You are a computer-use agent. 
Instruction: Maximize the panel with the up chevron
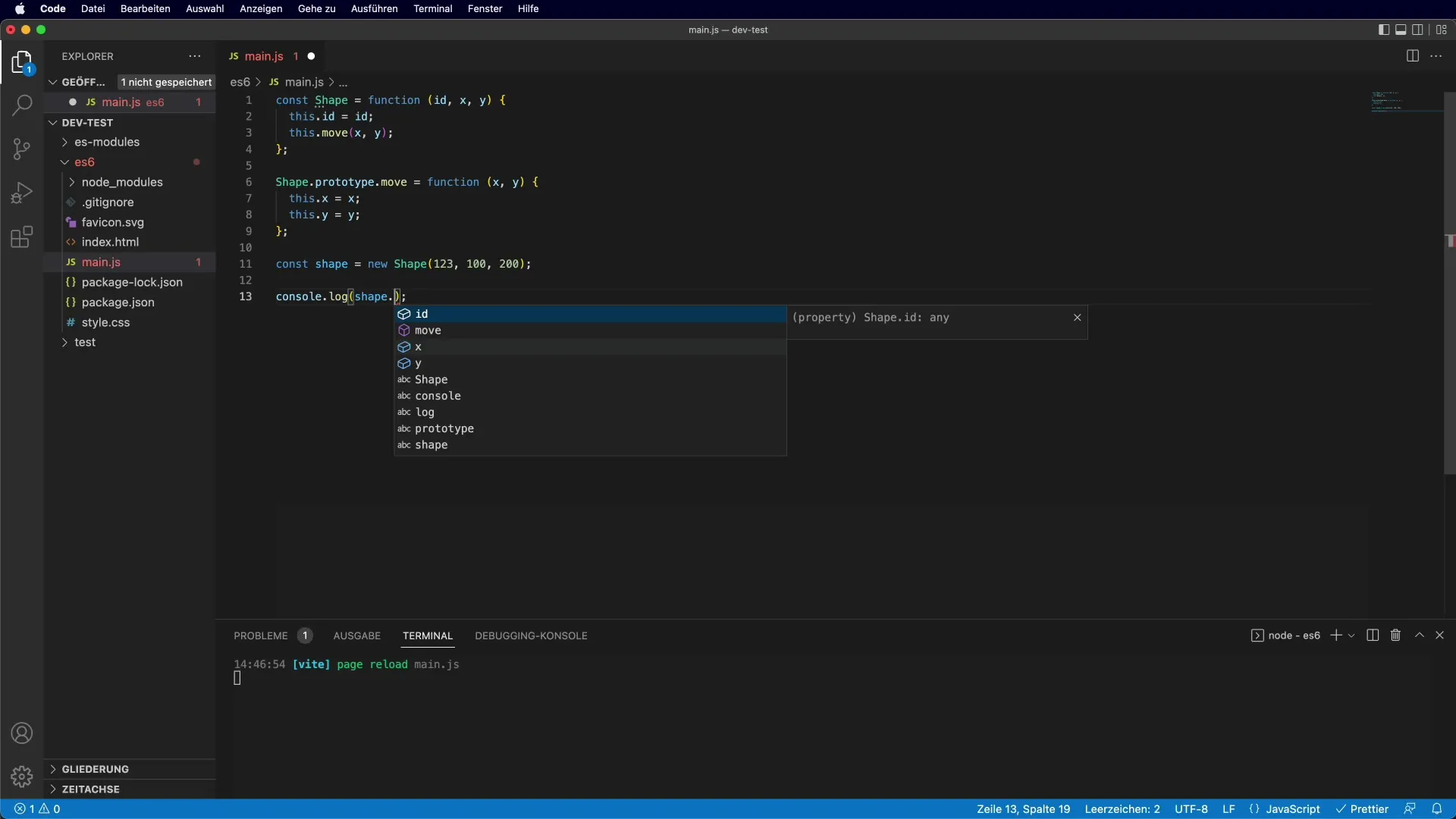[x=1420, y=635]
